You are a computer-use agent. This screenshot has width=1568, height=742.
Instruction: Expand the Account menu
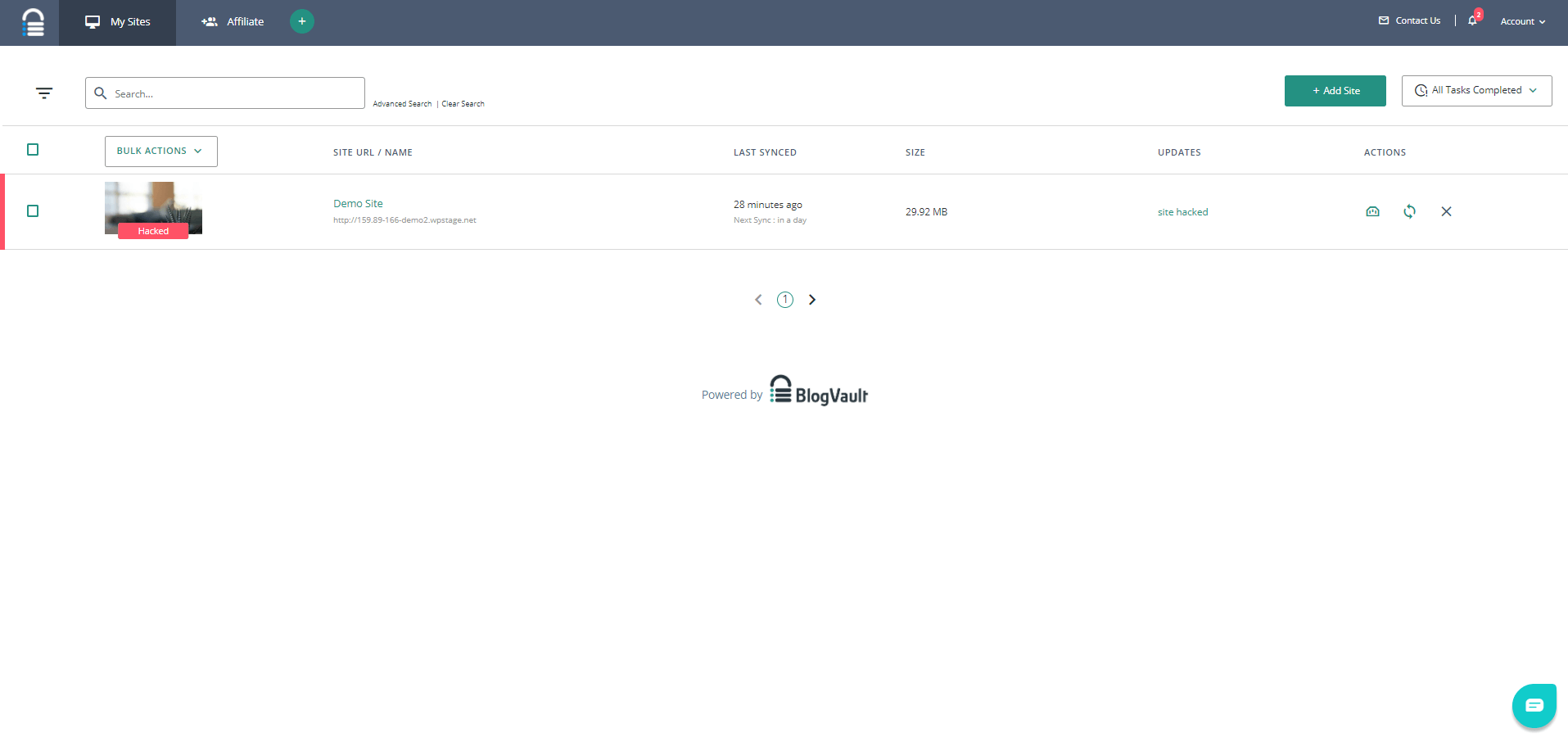[x=1522, y=21]
